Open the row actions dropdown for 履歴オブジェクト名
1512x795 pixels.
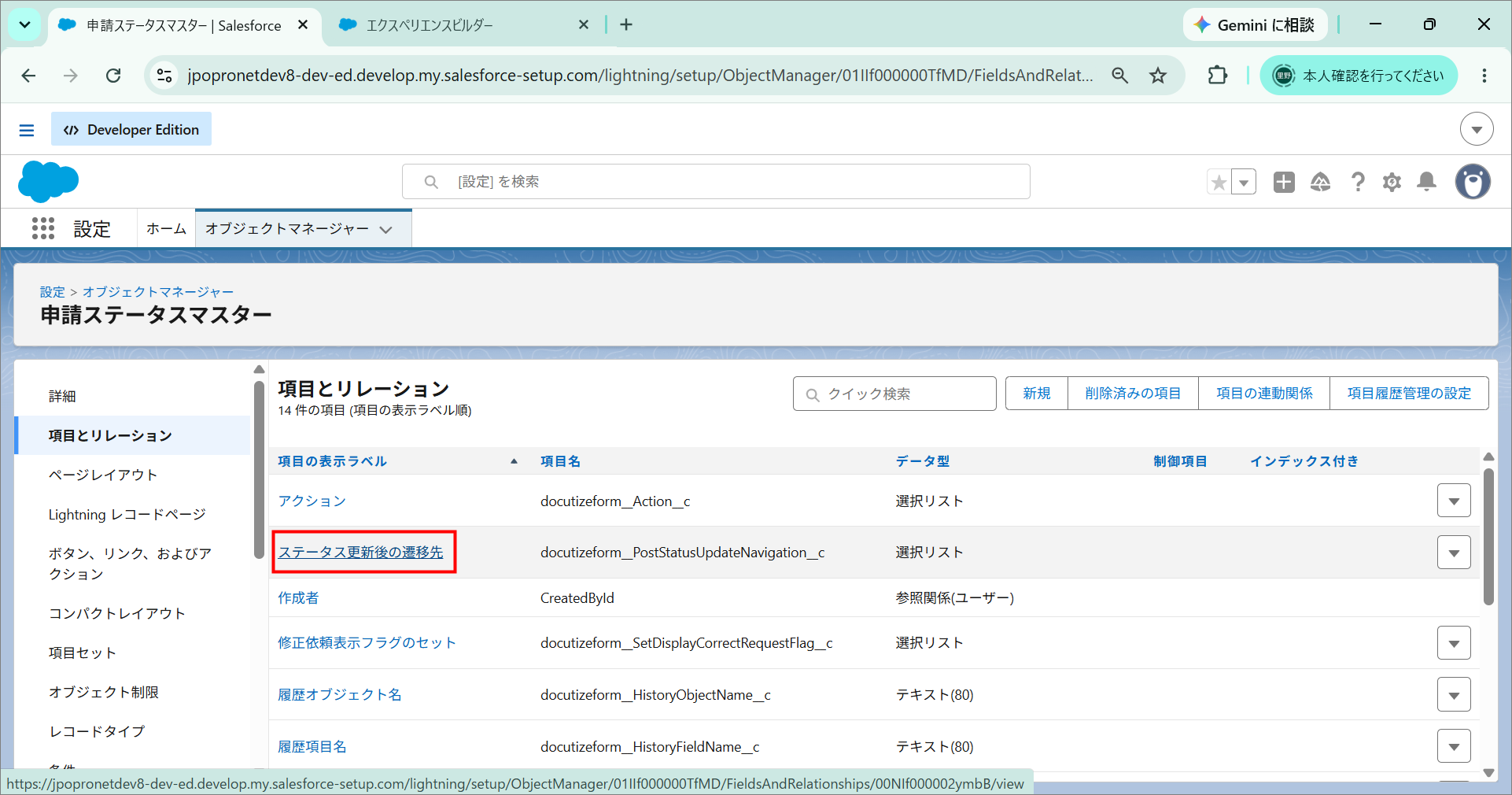pyautogui.click(x=1454, y=694)
